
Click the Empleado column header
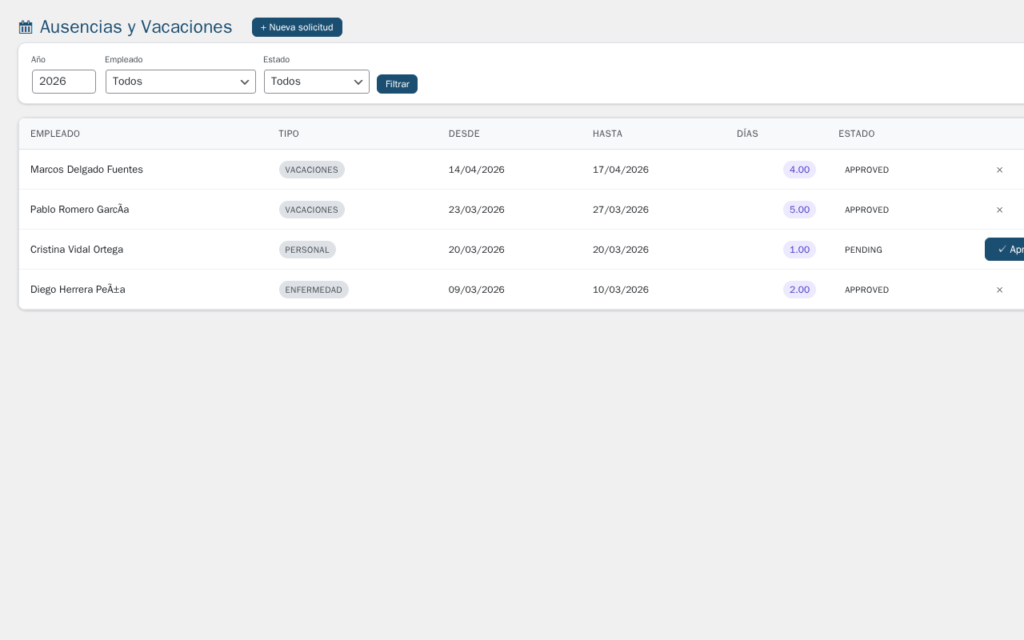pos(55,134)
